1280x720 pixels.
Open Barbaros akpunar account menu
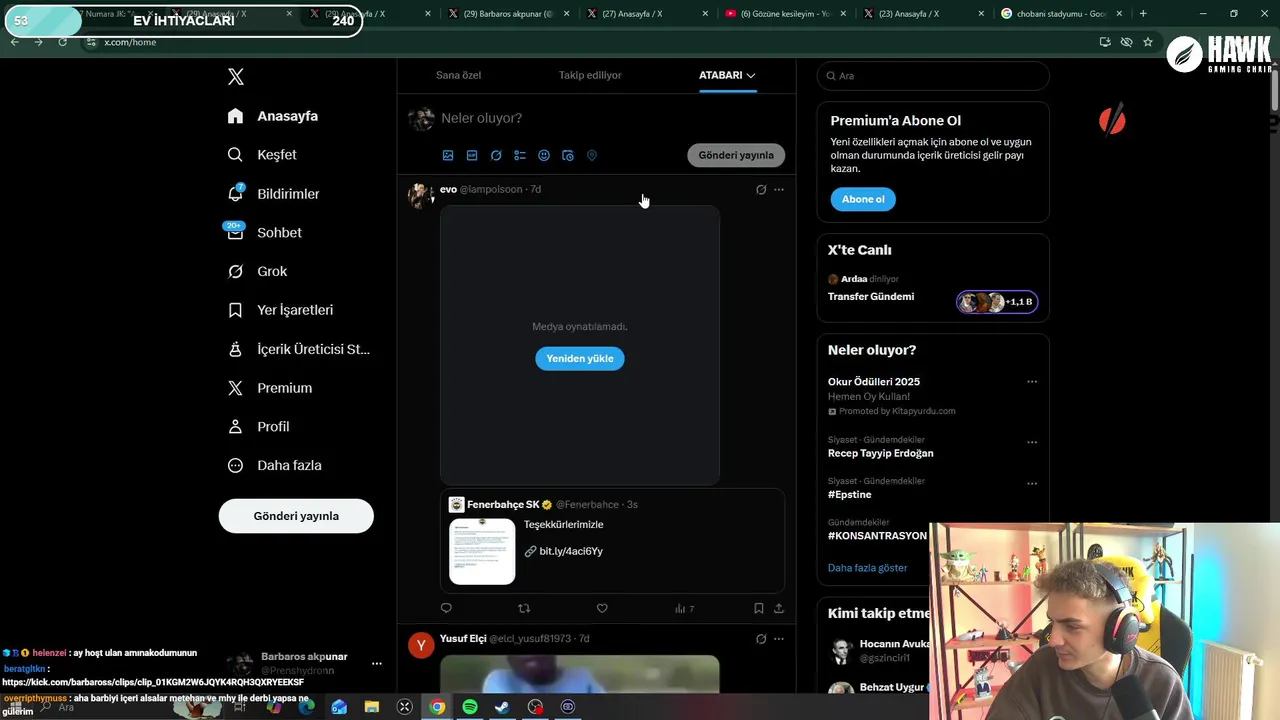pos(377,663)
